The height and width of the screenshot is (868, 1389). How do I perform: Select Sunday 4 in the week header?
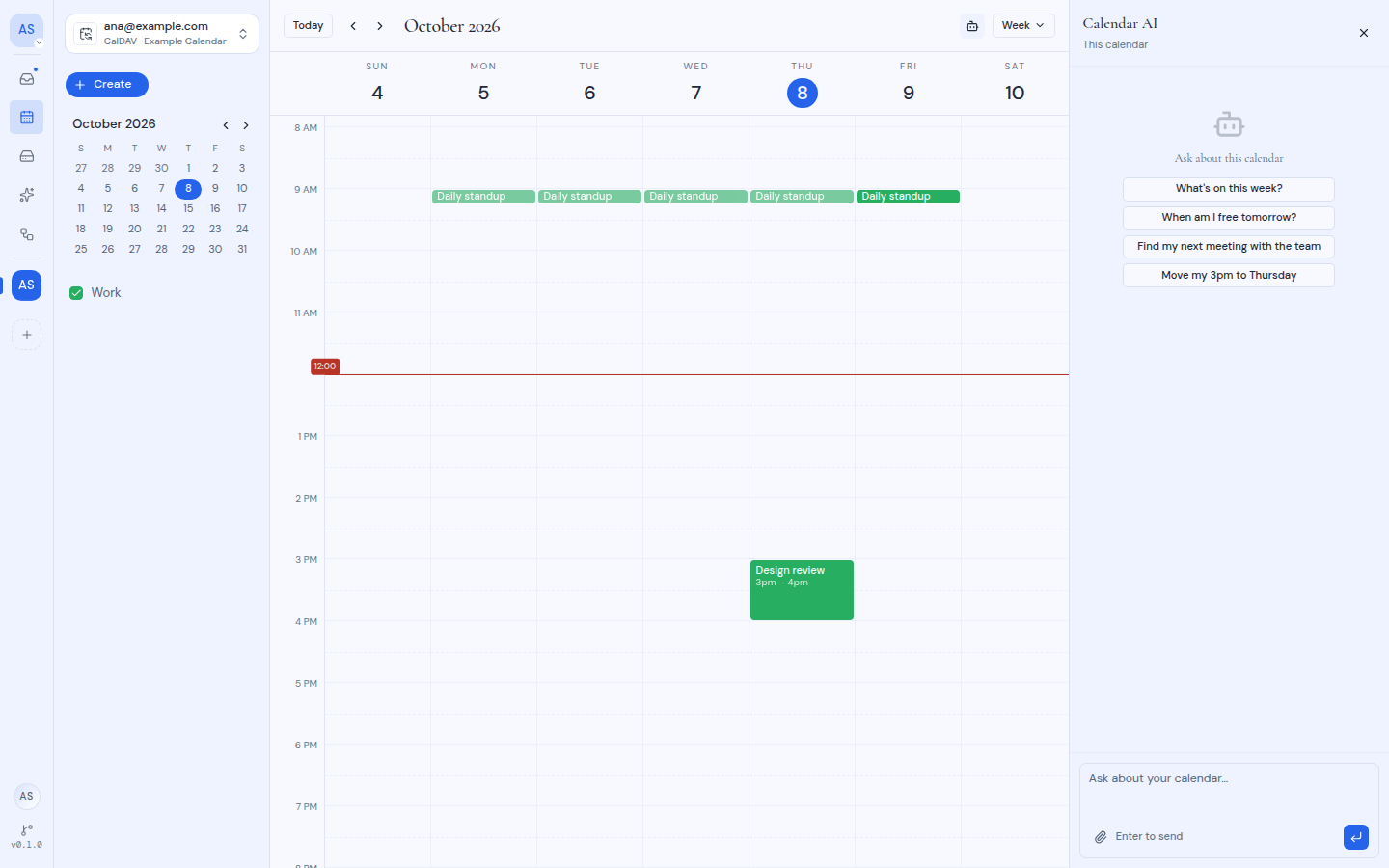point(377,94)
